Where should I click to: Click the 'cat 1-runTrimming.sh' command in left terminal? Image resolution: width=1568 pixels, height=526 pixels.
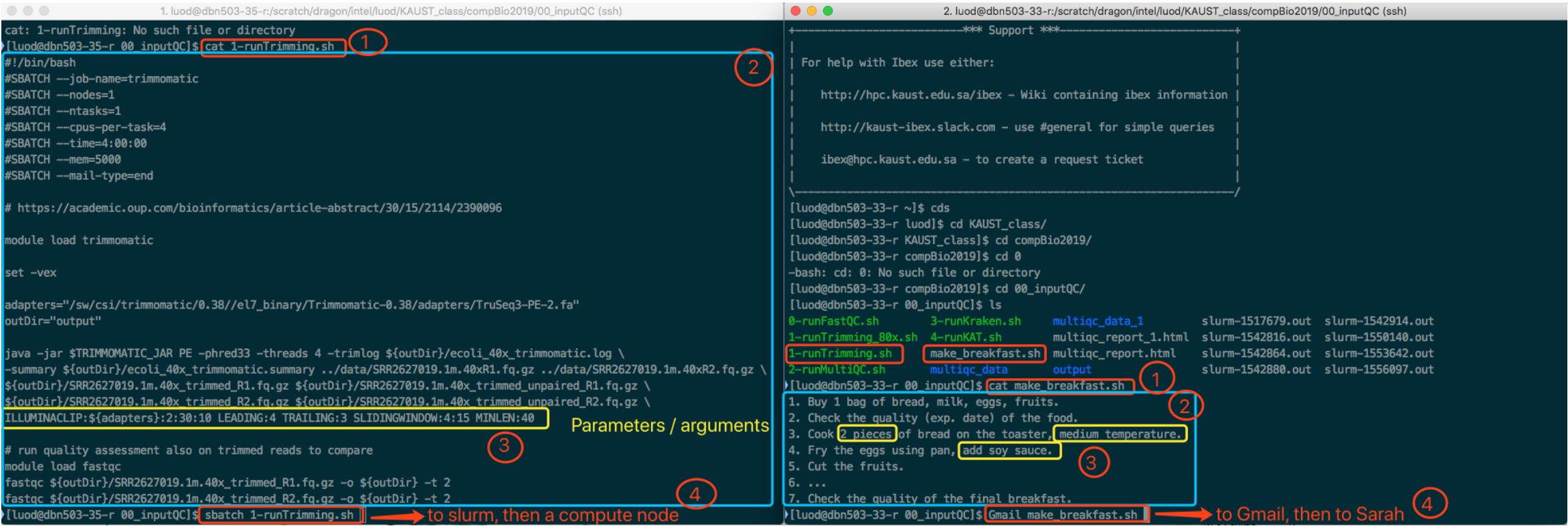[270, 46]
